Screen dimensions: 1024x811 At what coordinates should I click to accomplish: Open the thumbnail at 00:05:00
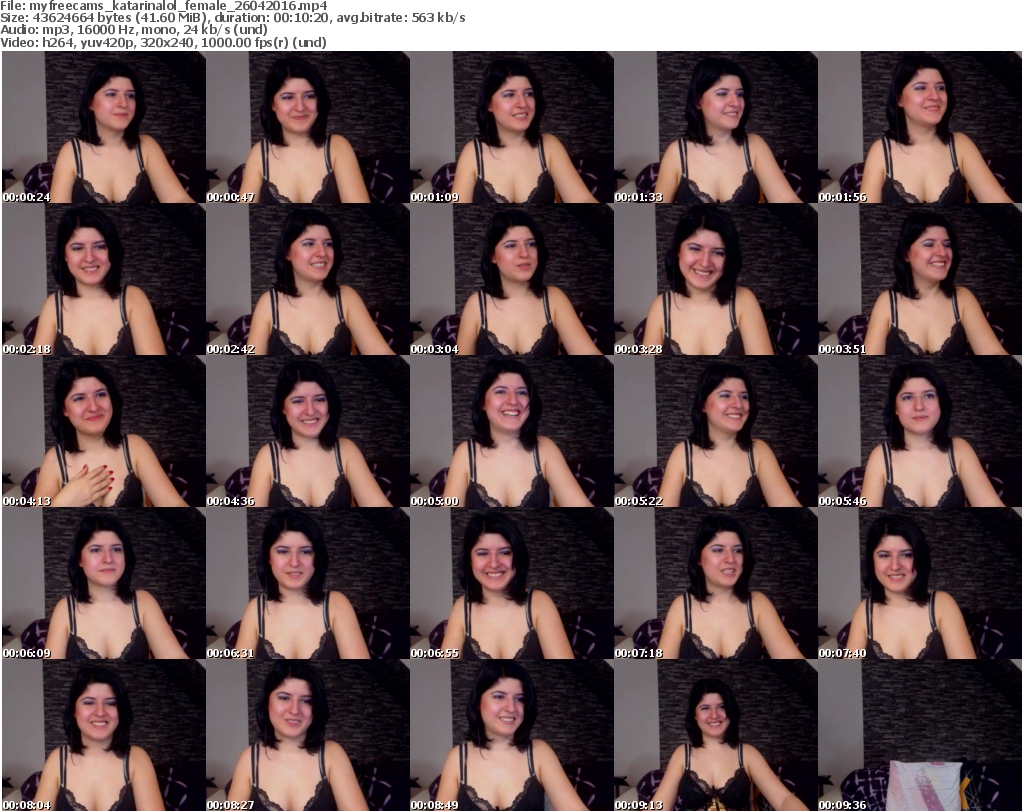pyautogui.click(x=512, y=432)
